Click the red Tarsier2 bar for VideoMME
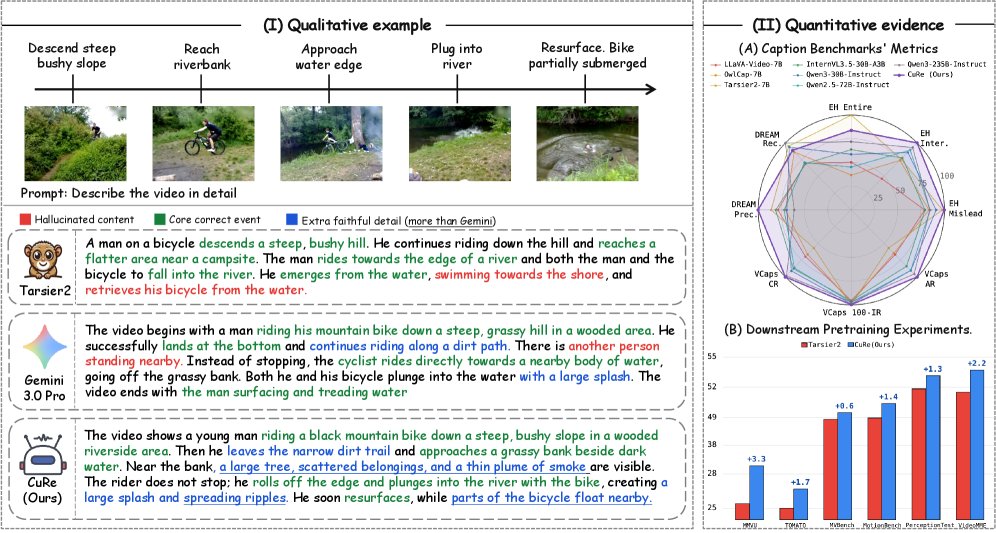The width and height of the screenshot is (996, 533). (x=962, y=455)
